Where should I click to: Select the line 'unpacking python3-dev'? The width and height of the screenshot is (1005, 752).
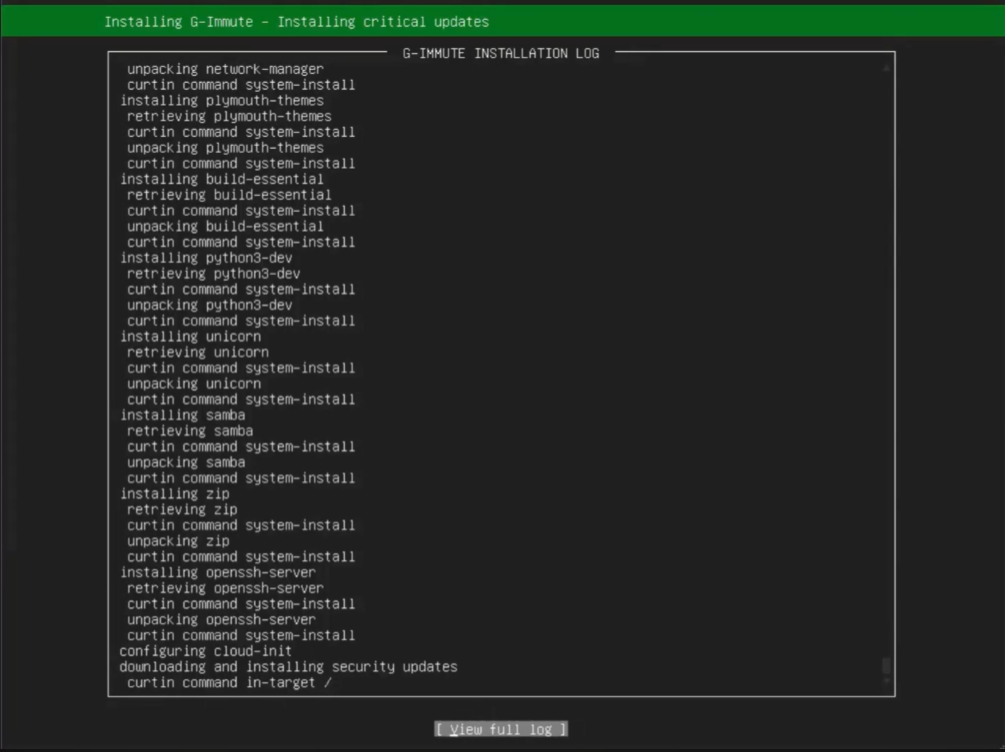pos(210,305)
